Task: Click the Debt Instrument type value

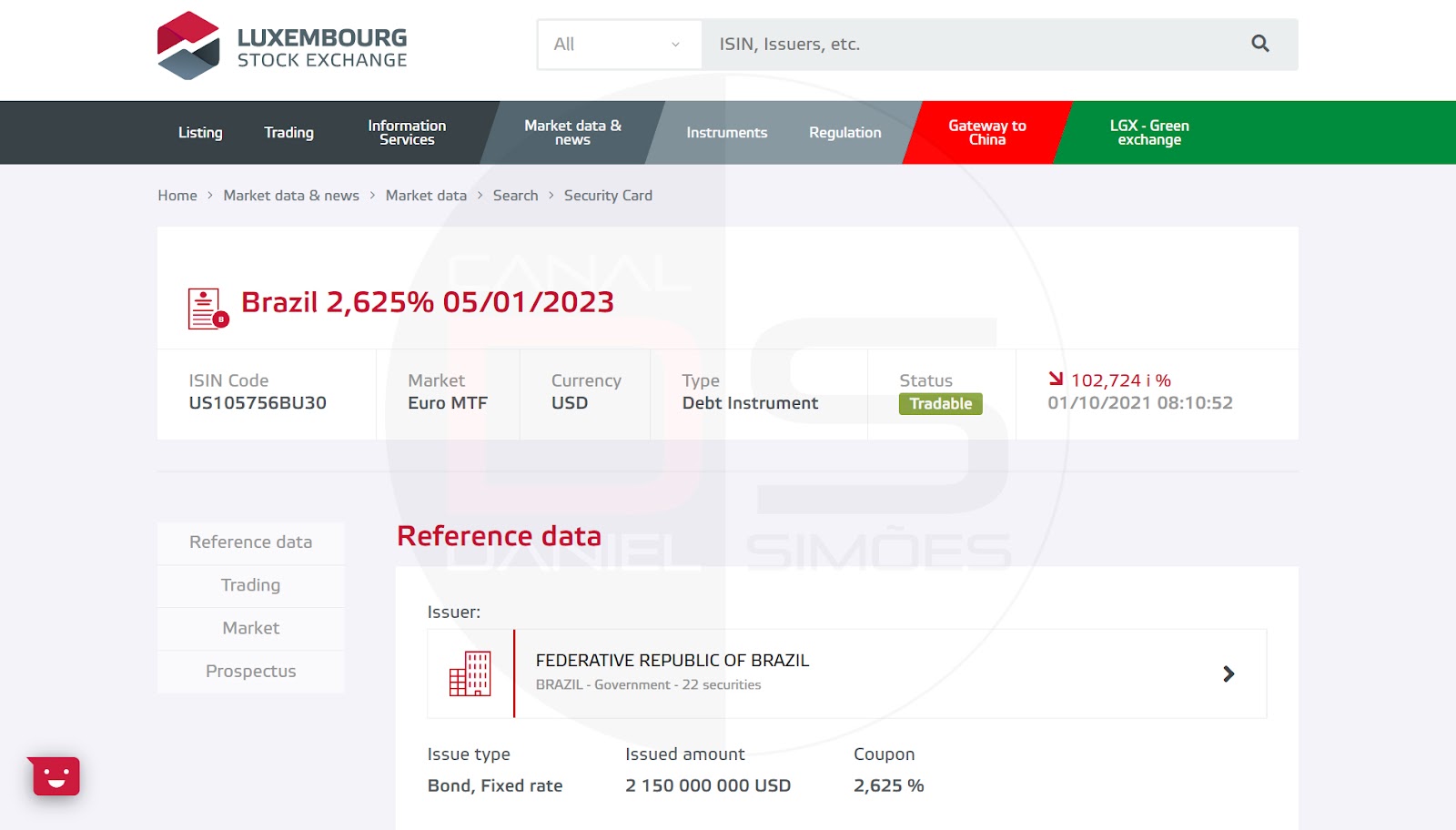Action: tap(751, 403)
